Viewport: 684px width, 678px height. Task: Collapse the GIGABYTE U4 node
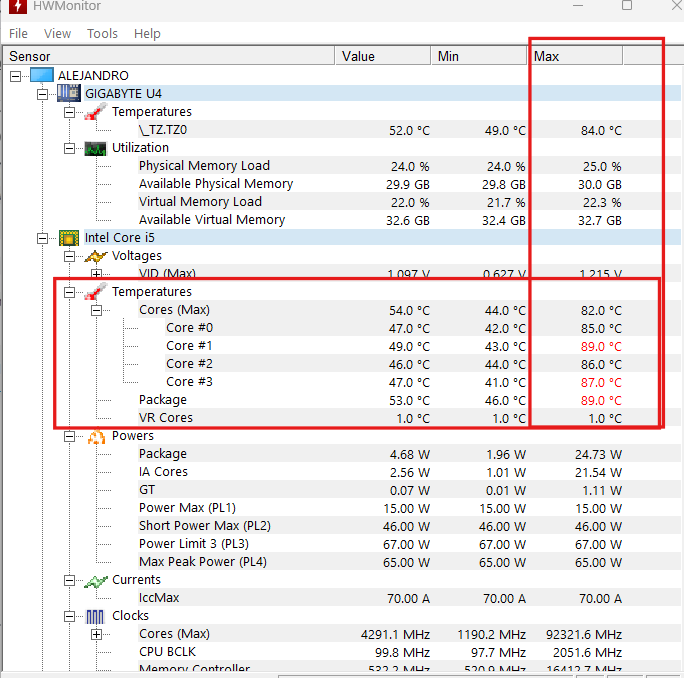pyautogui.click(x=42, y=94)
